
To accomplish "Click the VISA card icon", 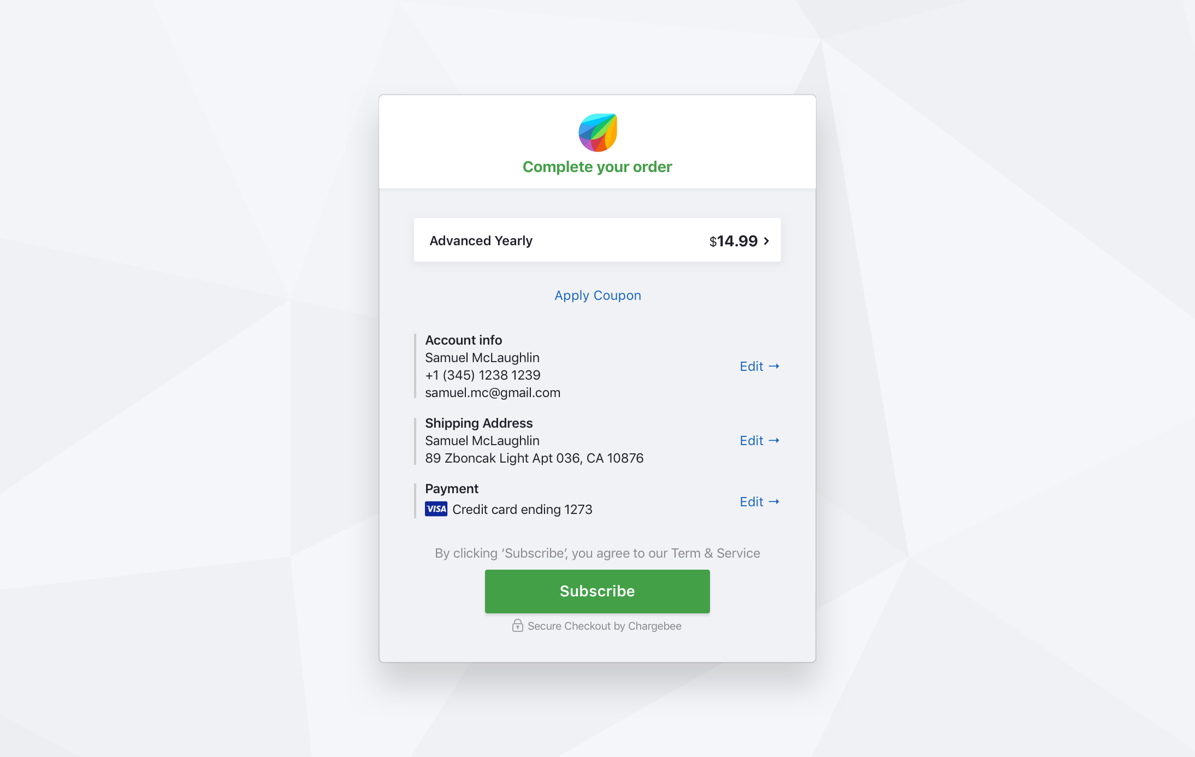I will [x=436, y=509].
